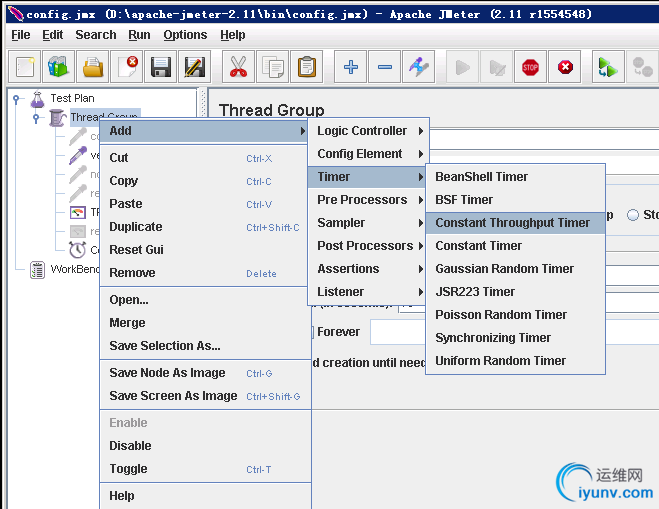The height and width of the screenshot is (509, 659).
Task: Save the test plan with the floppy disk icon
Action: pyautogui.click(x=161, y=67)
